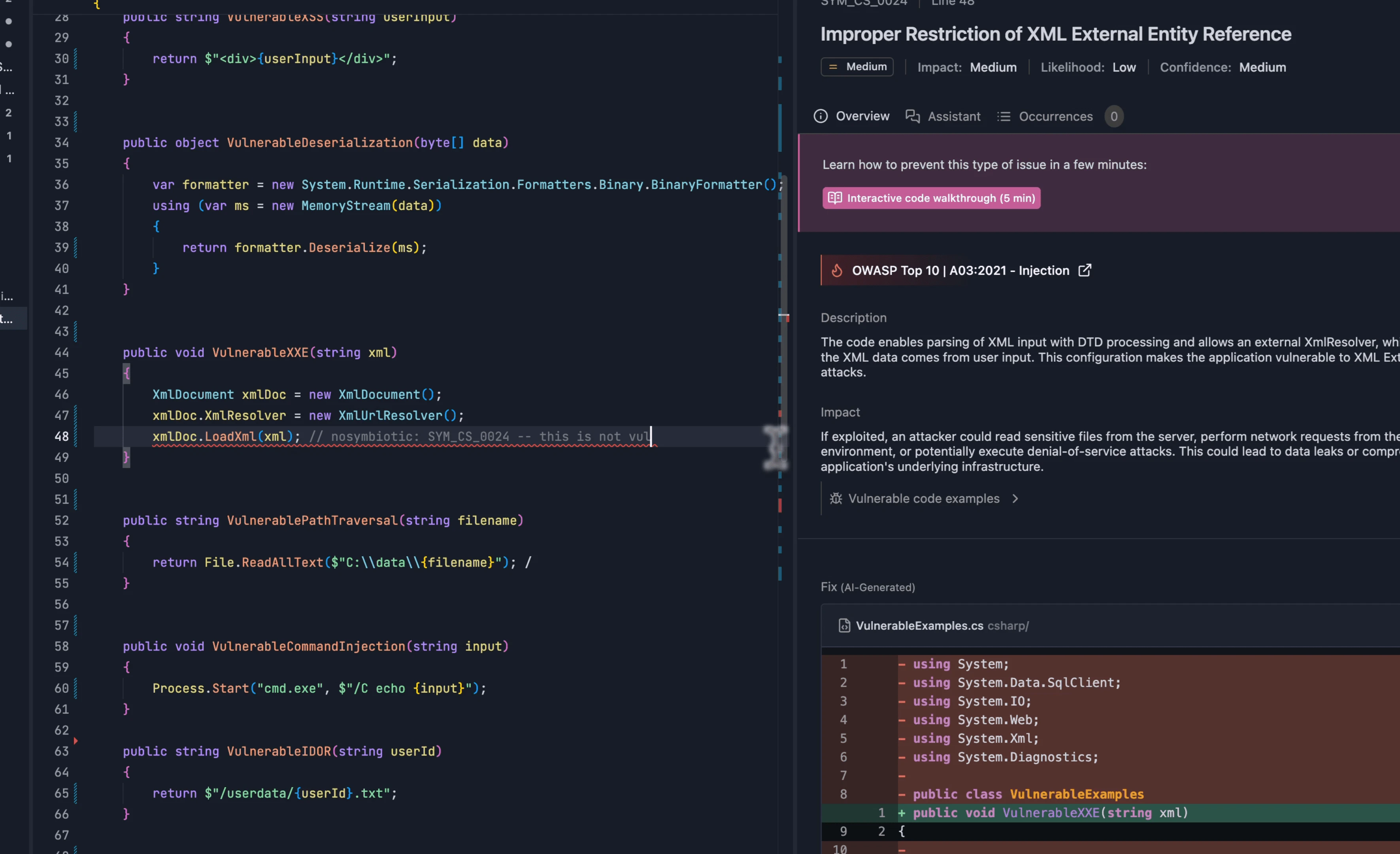Viewport: 1400px width, 854px height.
Task: Open the OWASP Top 10 A03:2021 link
Action: pos(960,270)
